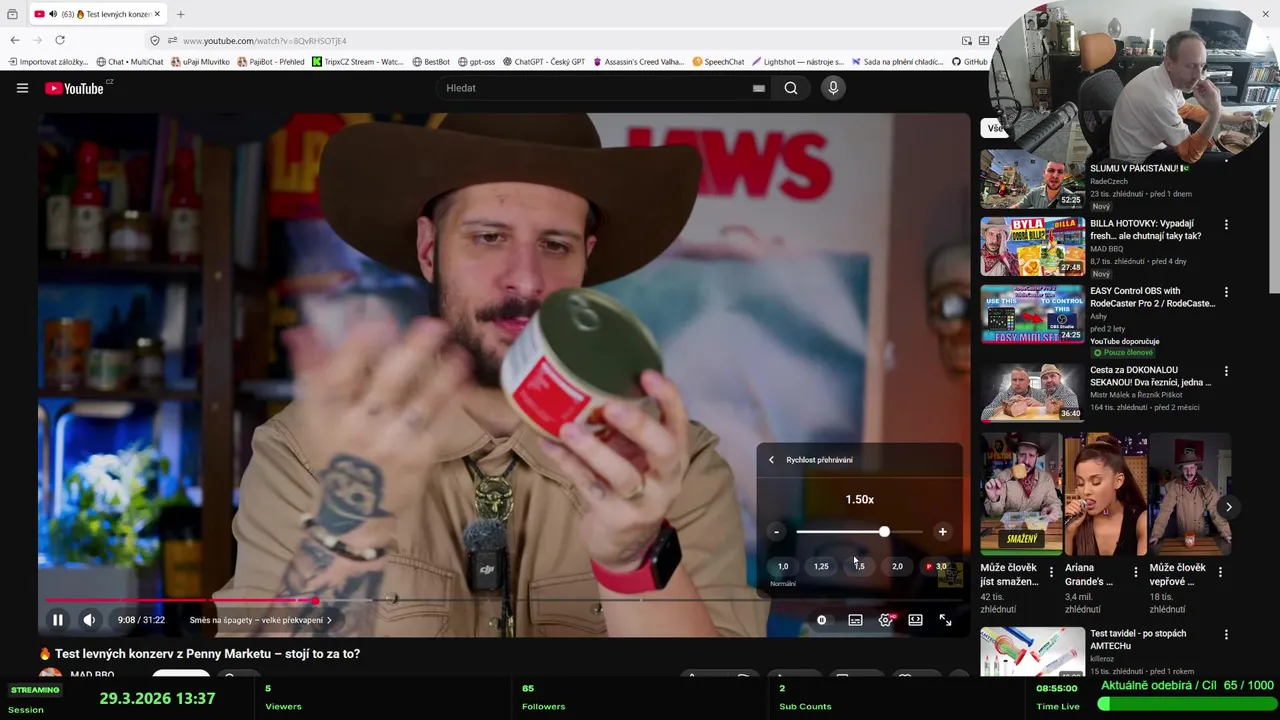Open the Ariana Grande short thumbnail
This screenshot has height=720, width=1280.
[x=1105, y=494]
